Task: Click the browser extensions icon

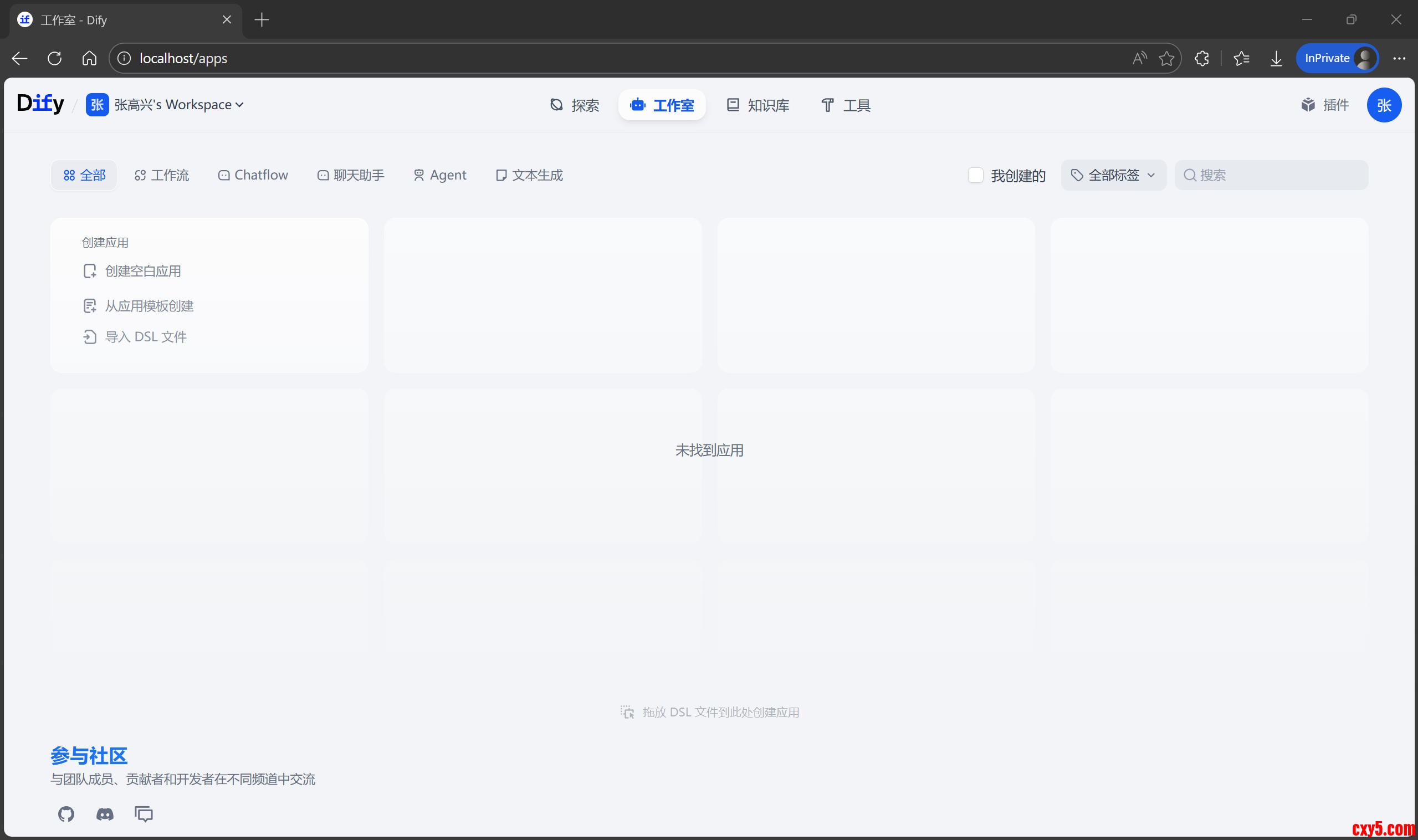Action: 1202,58
